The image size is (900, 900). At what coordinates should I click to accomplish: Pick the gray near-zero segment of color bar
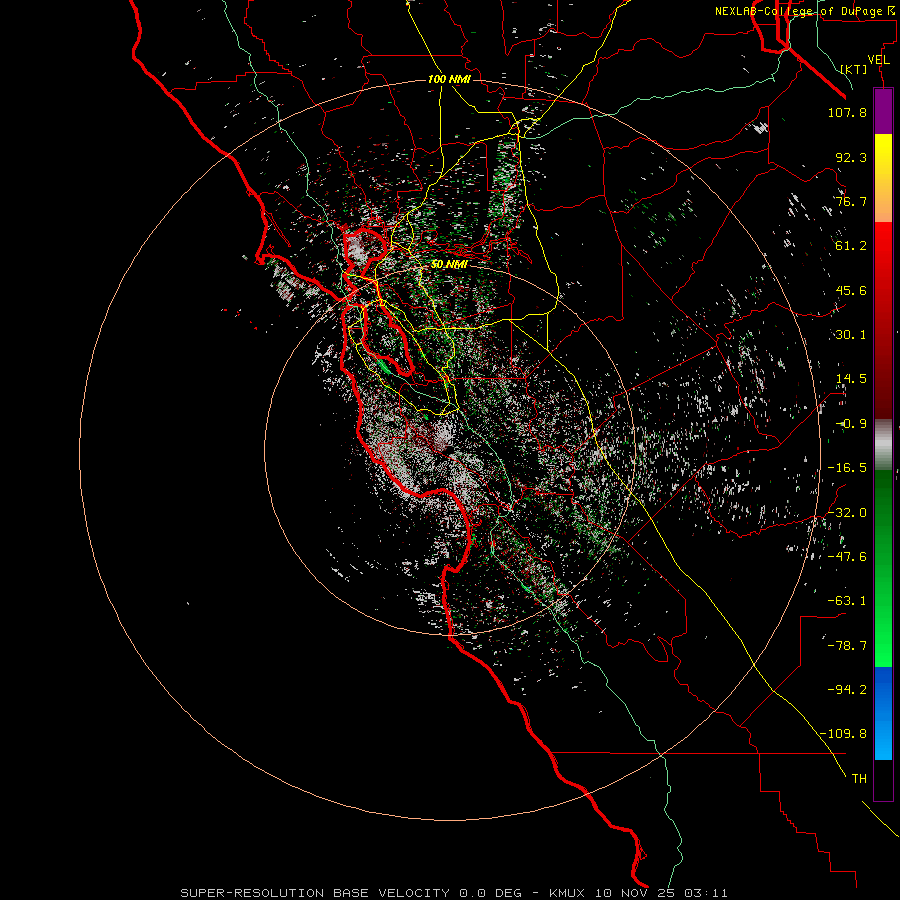[883, 444]
